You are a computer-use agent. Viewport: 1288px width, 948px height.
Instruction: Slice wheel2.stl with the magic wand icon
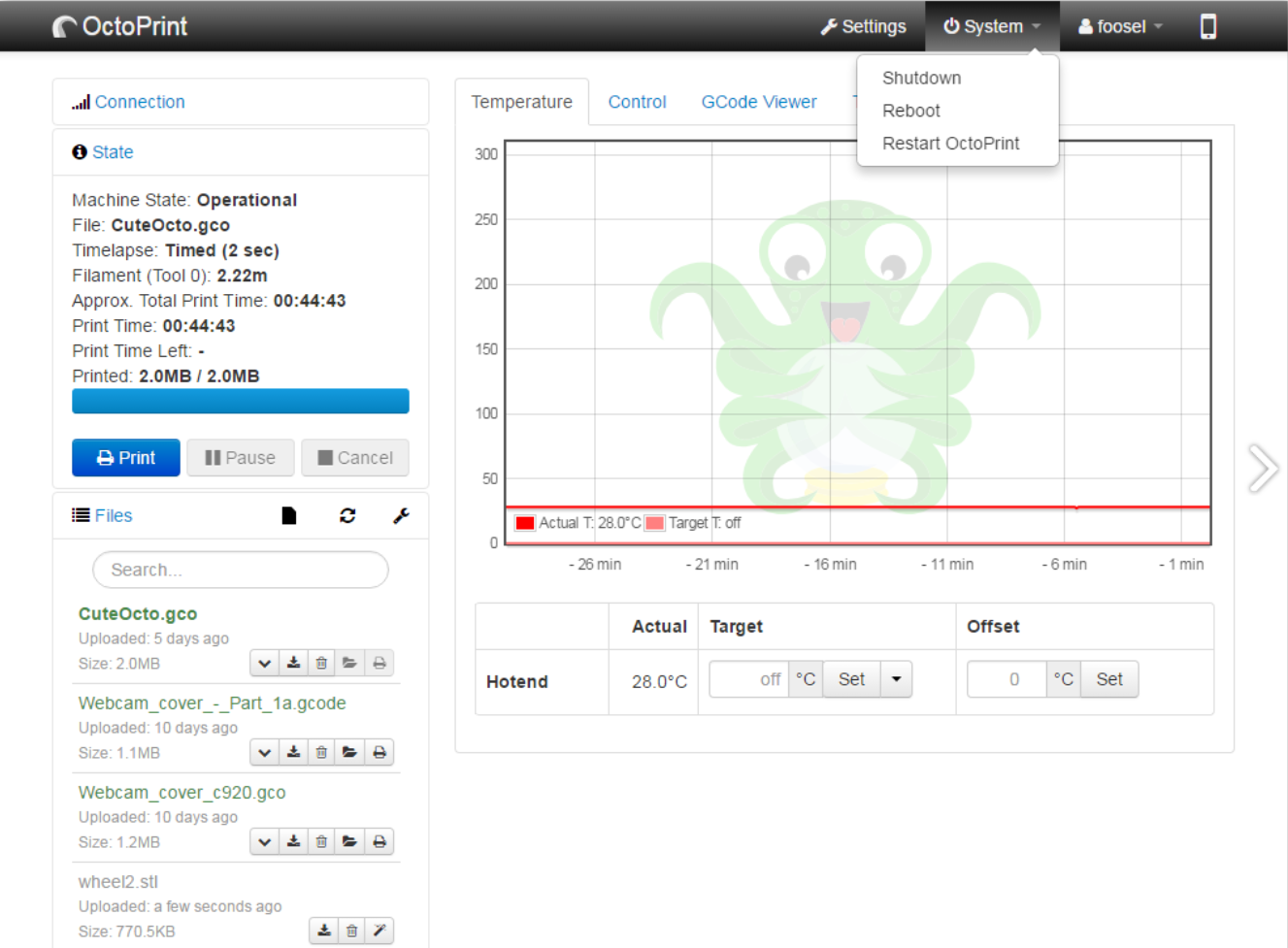coord(380,931)
